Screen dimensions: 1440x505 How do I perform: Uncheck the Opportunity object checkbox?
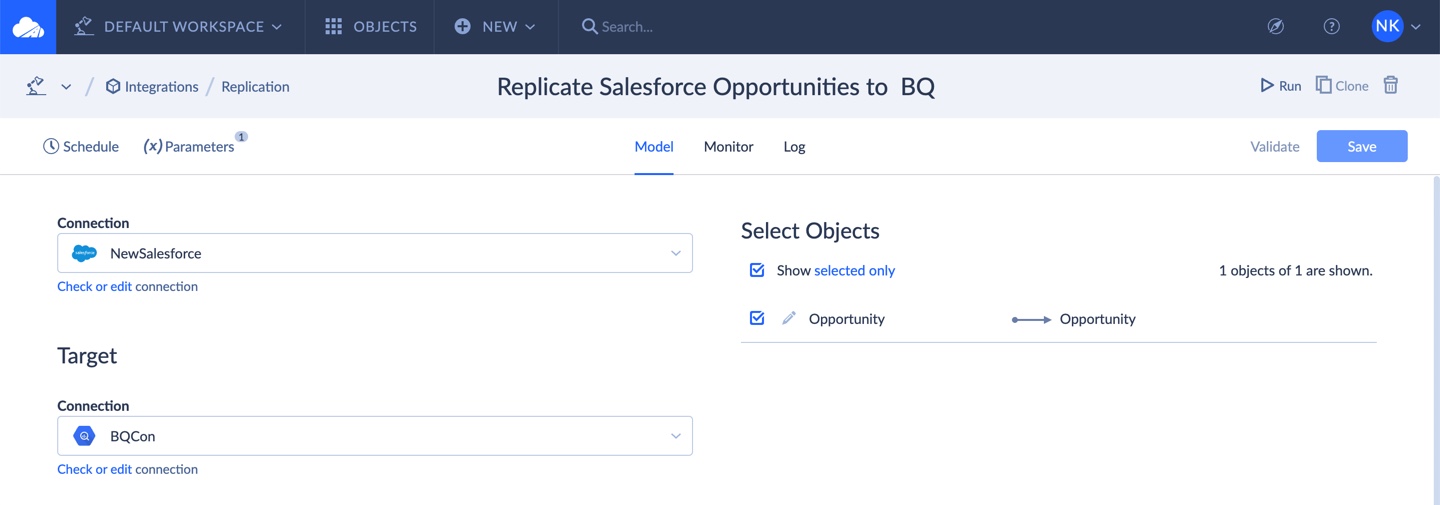(x=757, y=318)
